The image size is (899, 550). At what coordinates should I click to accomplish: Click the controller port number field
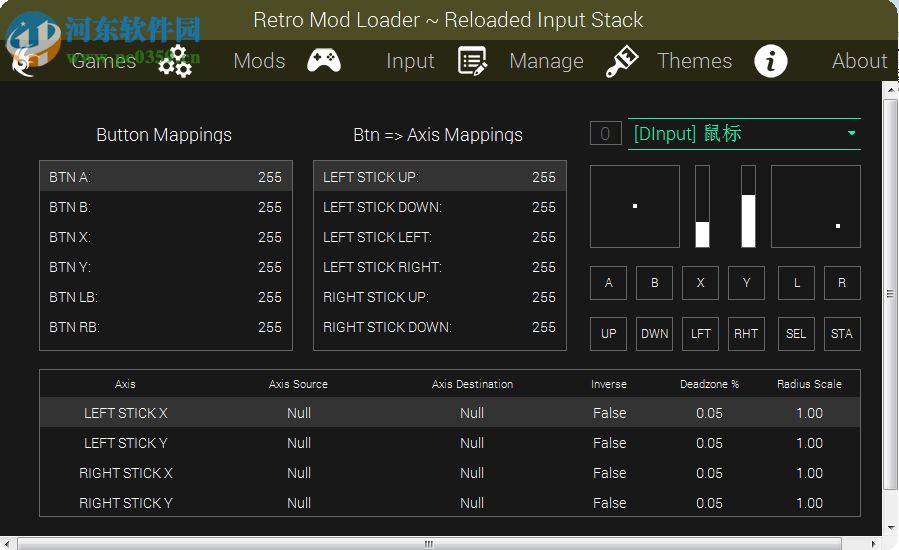coord(605,134)
